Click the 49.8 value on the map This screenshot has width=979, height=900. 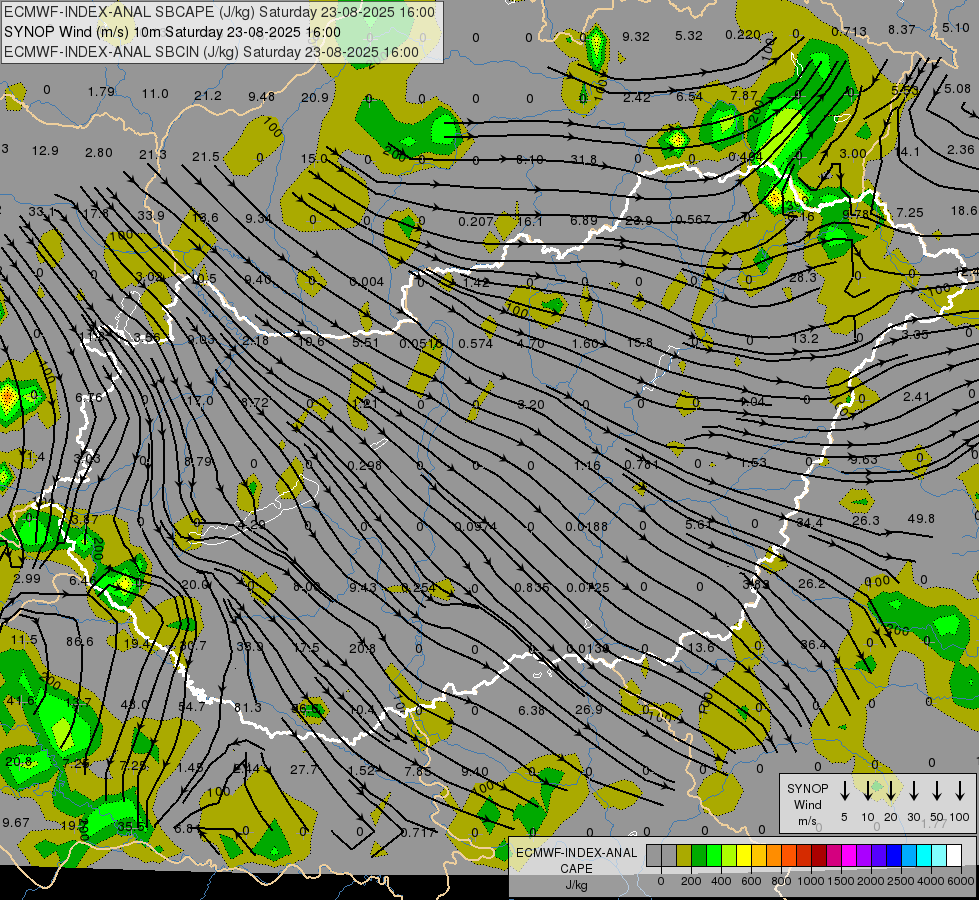click(921, 518)
